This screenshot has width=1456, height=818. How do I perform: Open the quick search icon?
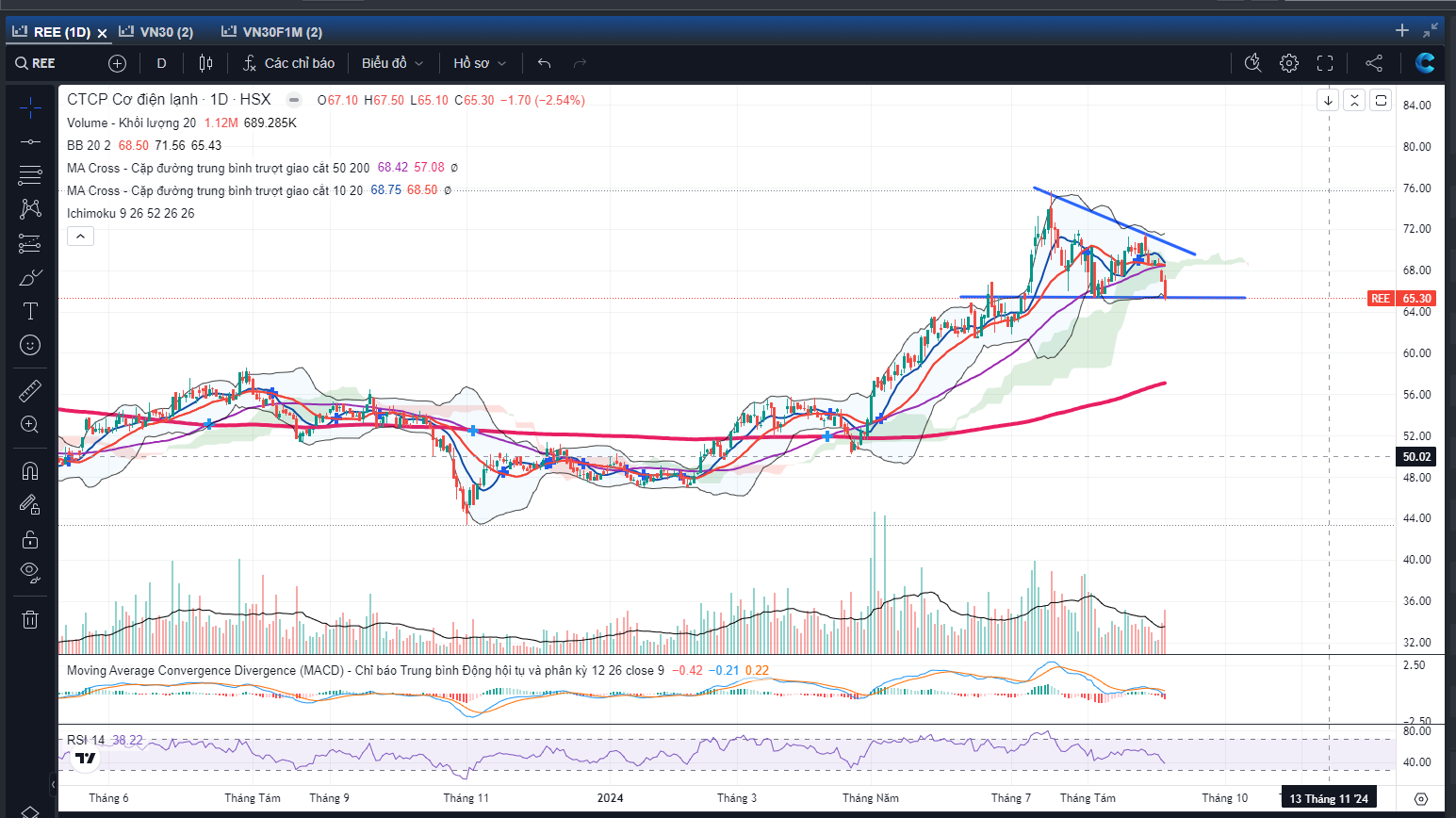tap(1252, 63)
